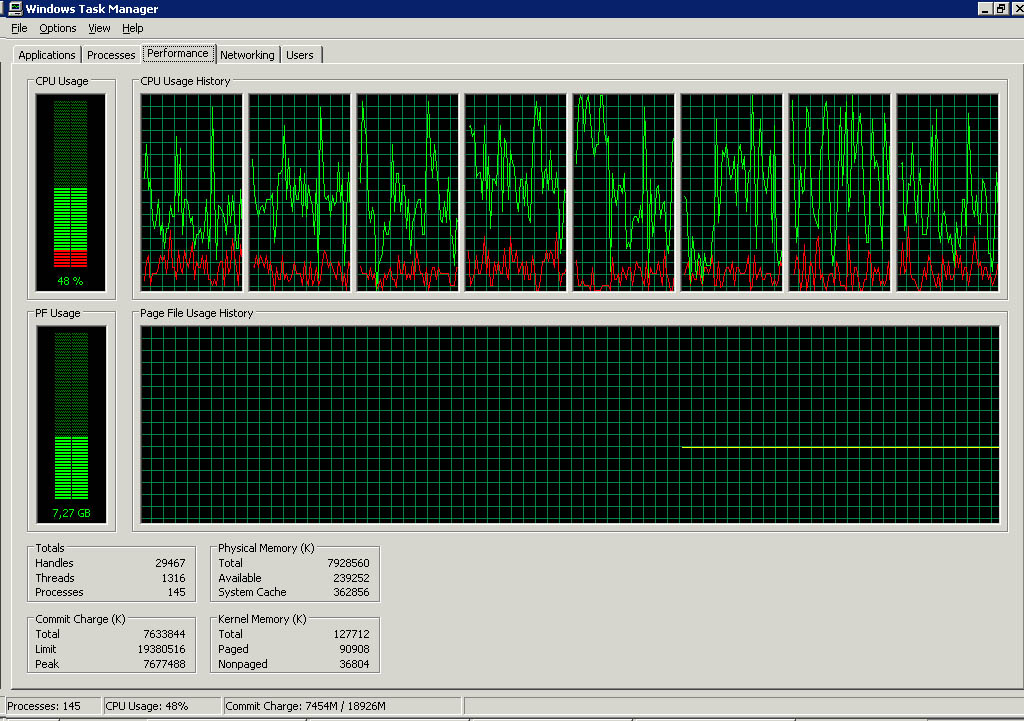
Task: Open the Help menu
Action: pyautogui.click(x=133, y=28)
